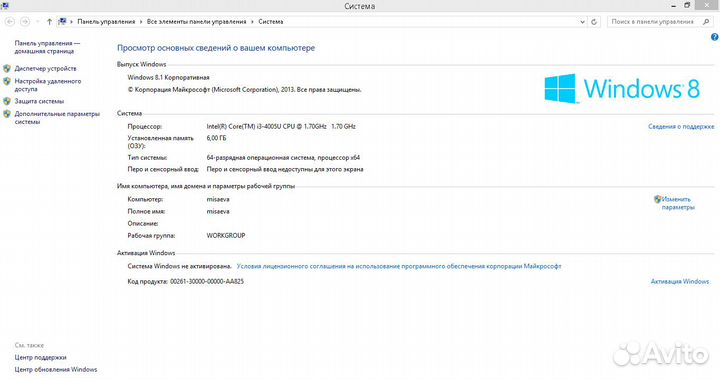This screenshot has width=720, height=379.
Task: Open 'Дополнительные параметры системы' link
Action: [x=57, y=118]
